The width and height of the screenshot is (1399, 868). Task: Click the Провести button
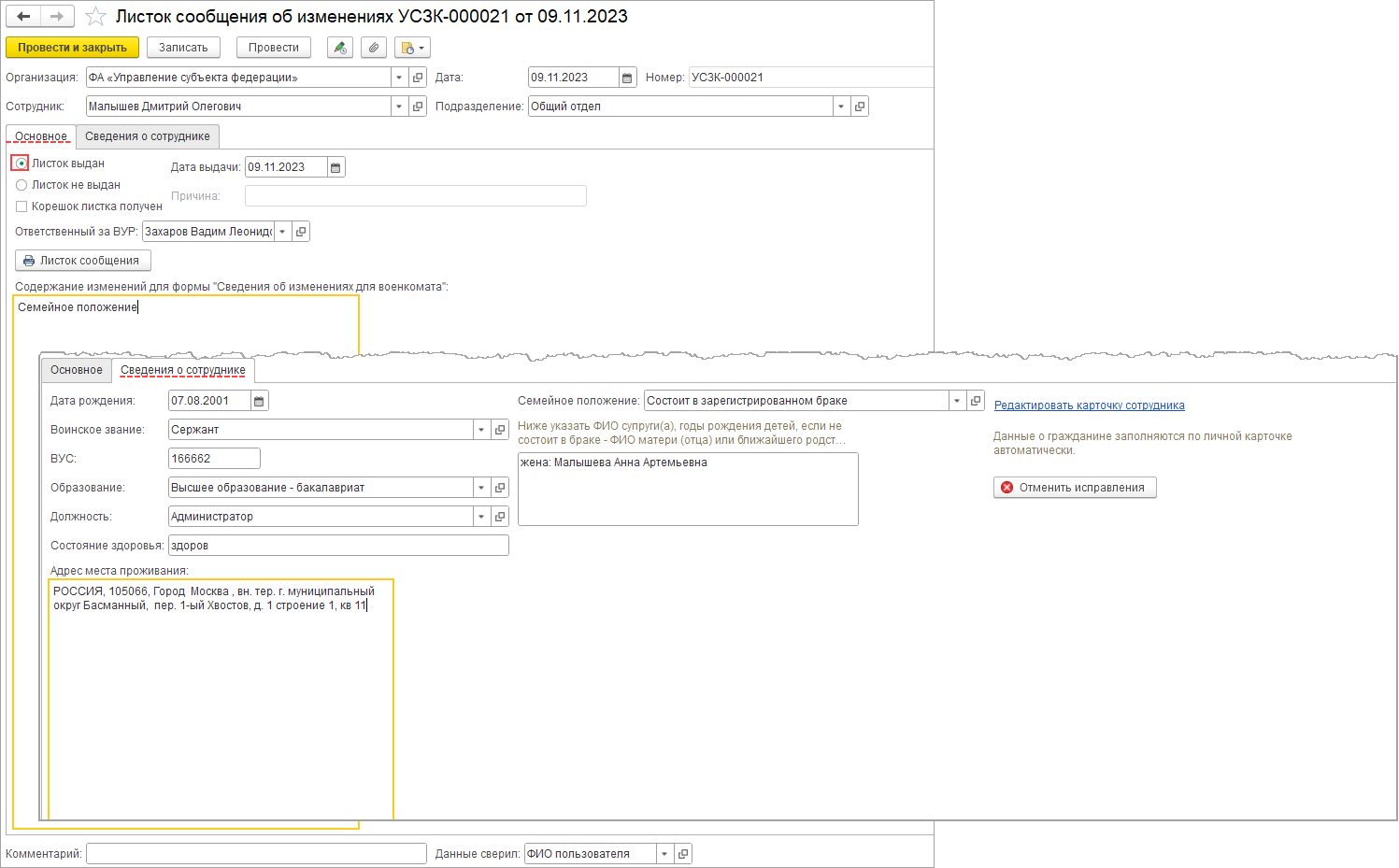pyautogui.click(x=274, y=48)
